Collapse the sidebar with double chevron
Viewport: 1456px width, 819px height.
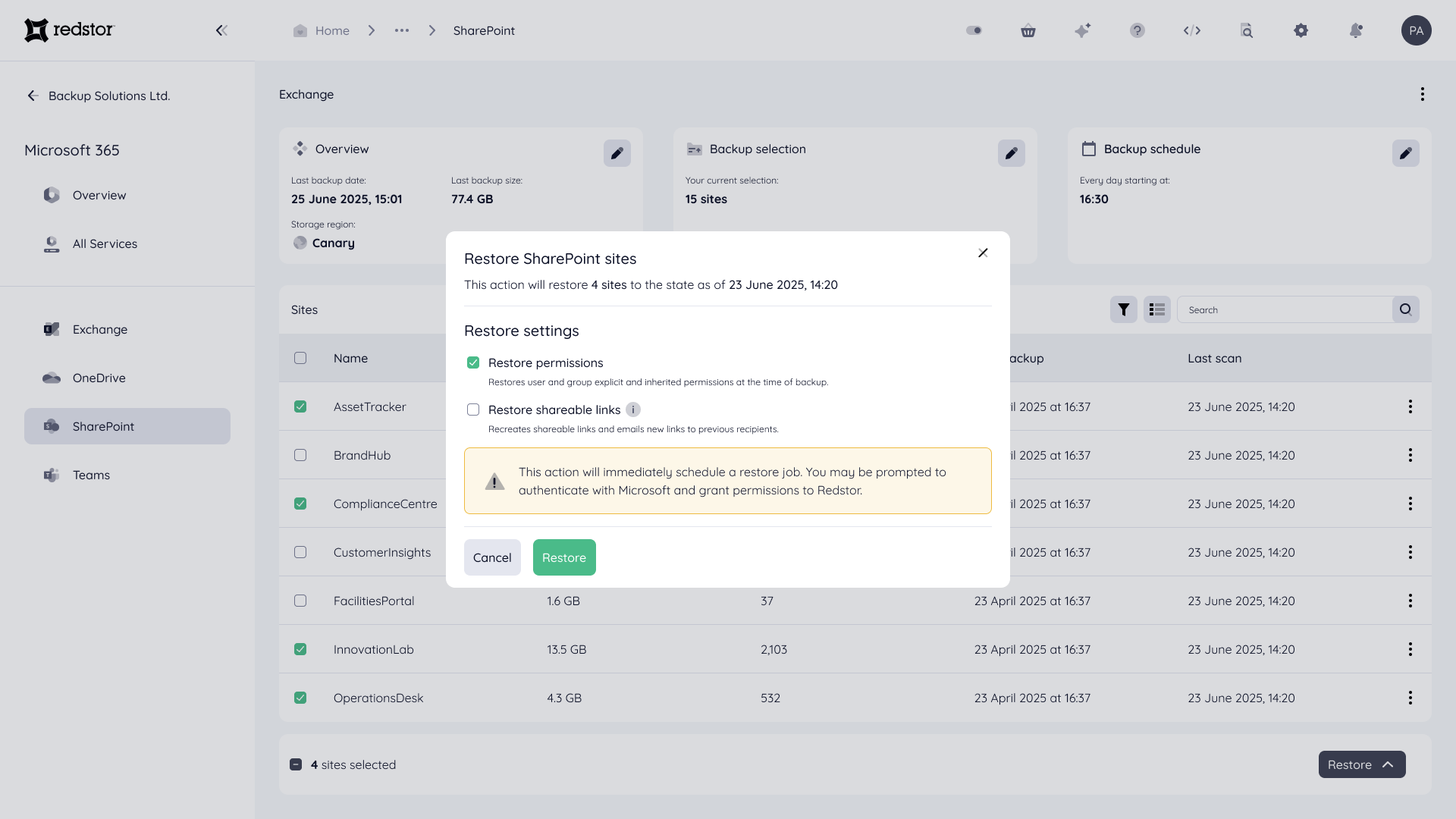pos(221,30)
